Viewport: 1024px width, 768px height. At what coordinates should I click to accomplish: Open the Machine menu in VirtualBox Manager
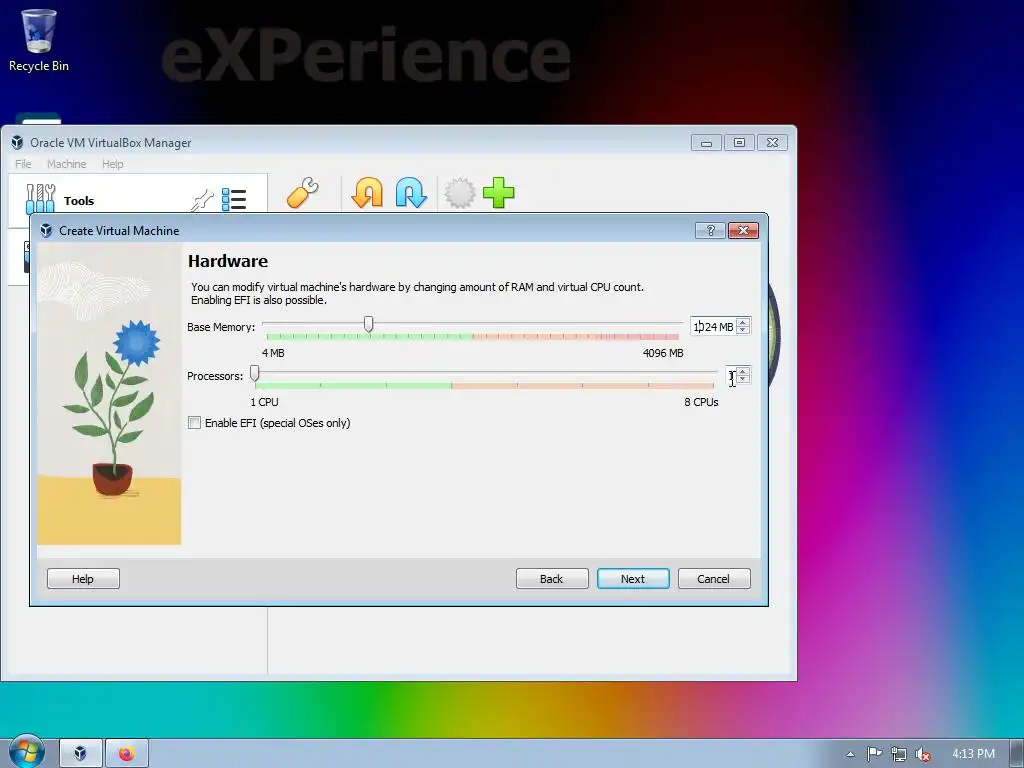(x=67, y=164)
